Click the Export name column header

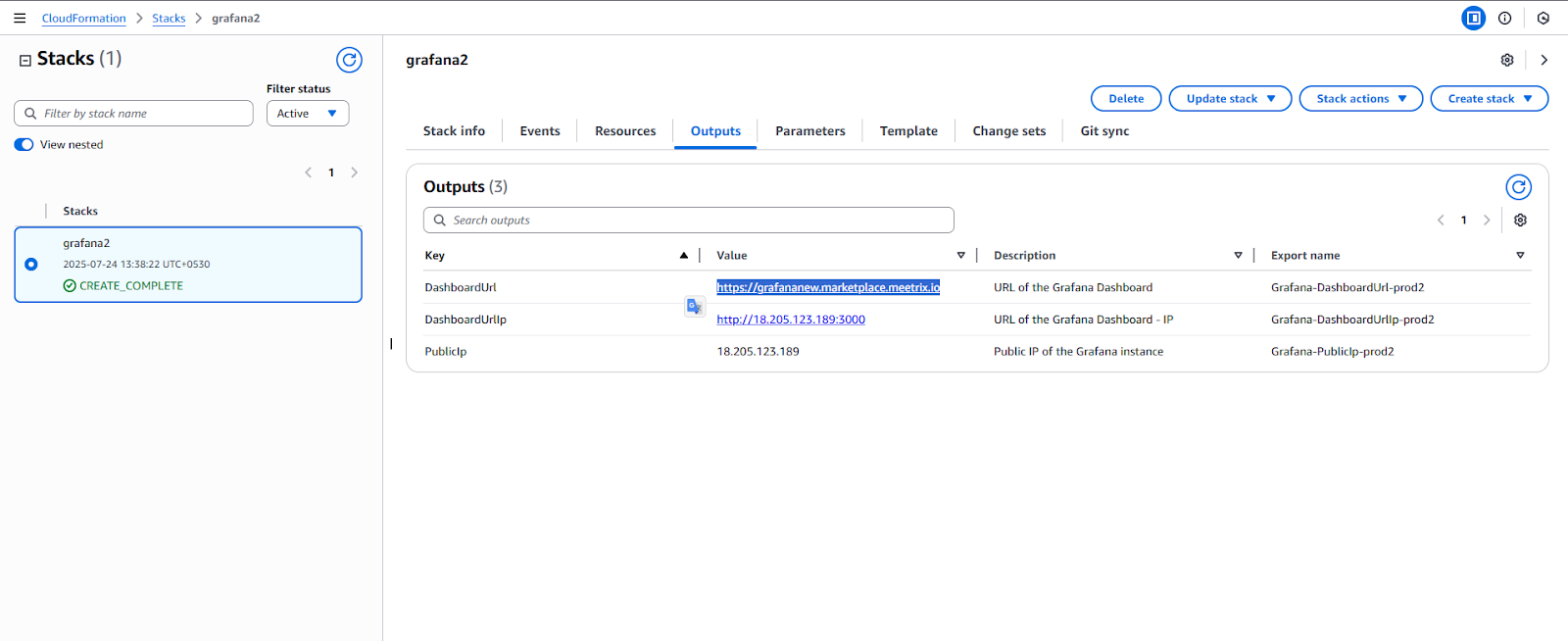(1305, 256)
